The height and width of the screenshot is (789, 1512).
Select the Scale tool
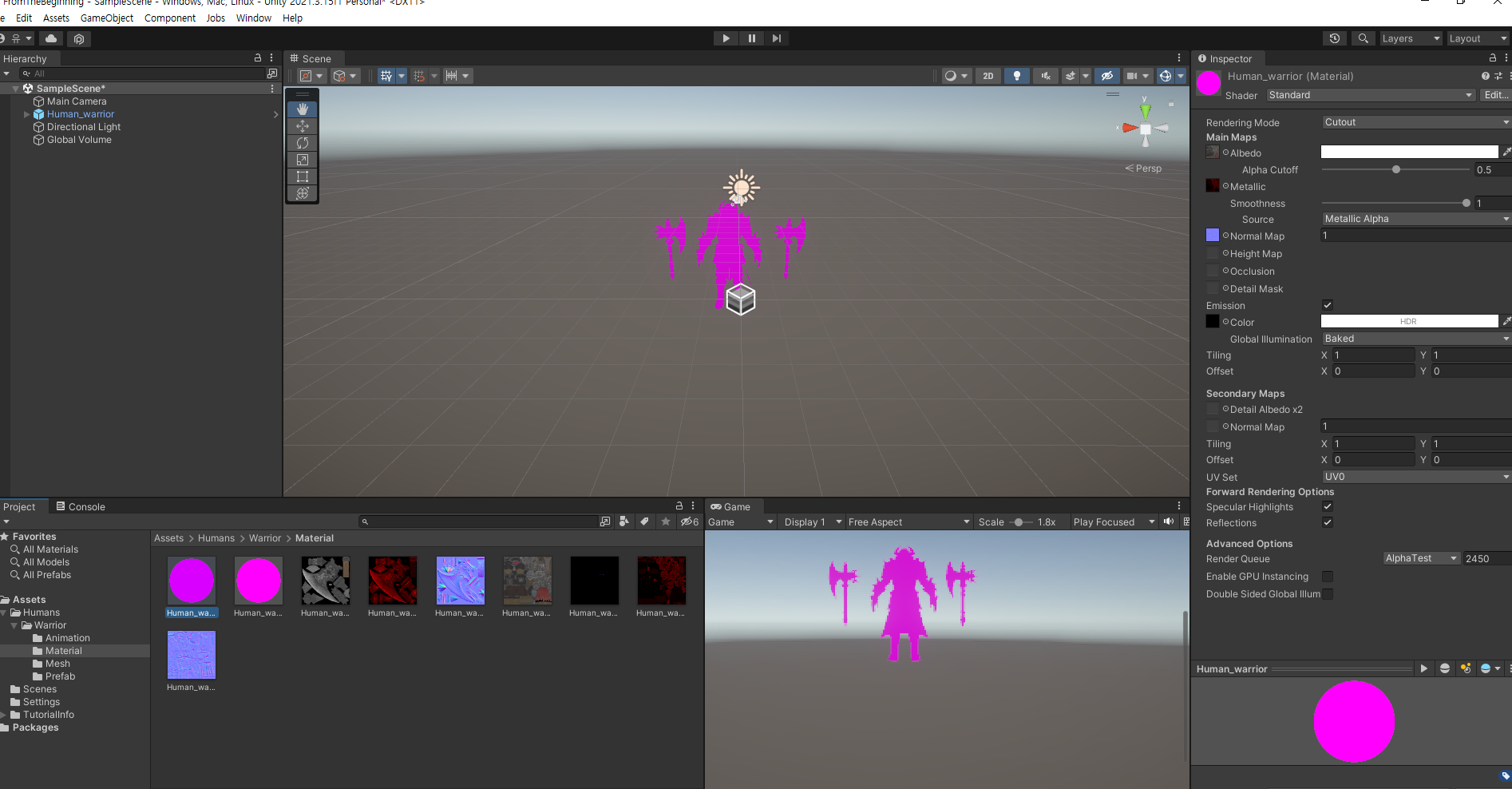pyautogui.click(x=303, y=160)
